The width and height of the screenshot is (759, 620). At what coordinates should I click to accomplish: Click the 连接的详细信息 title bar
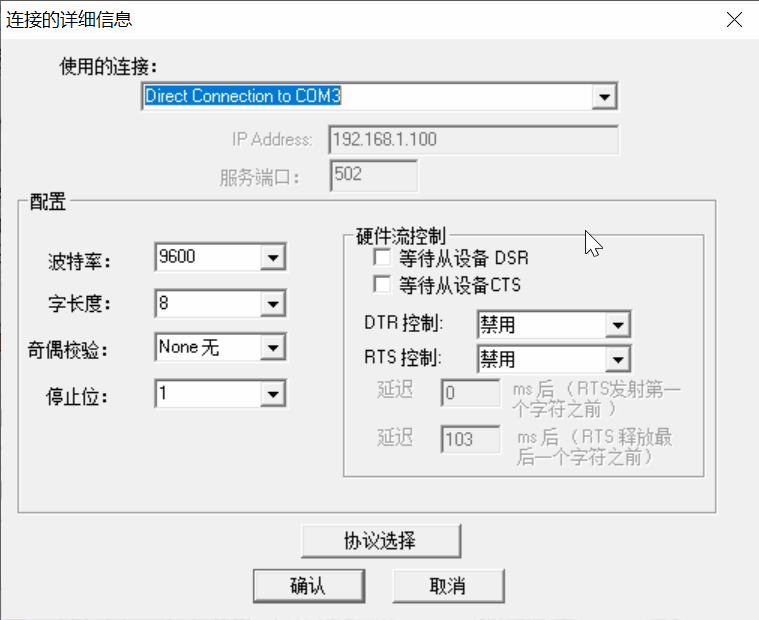click(x=350, y=19)
